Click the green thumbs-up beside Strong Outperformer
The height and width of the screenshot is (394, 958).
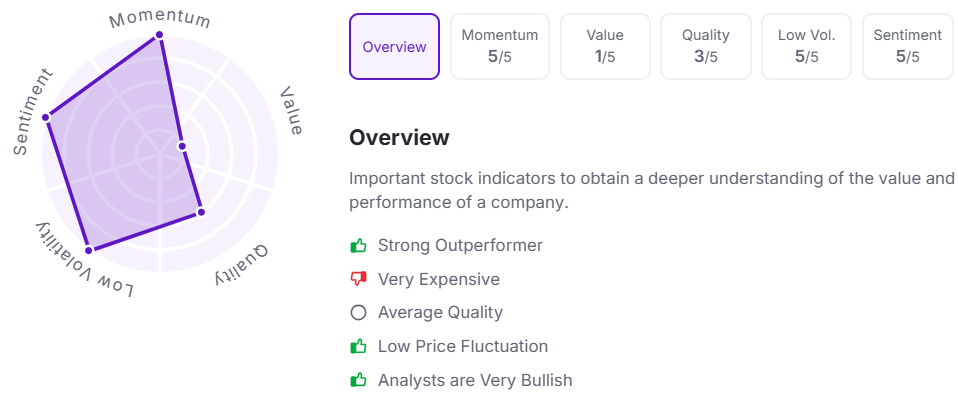pos(358,246)
